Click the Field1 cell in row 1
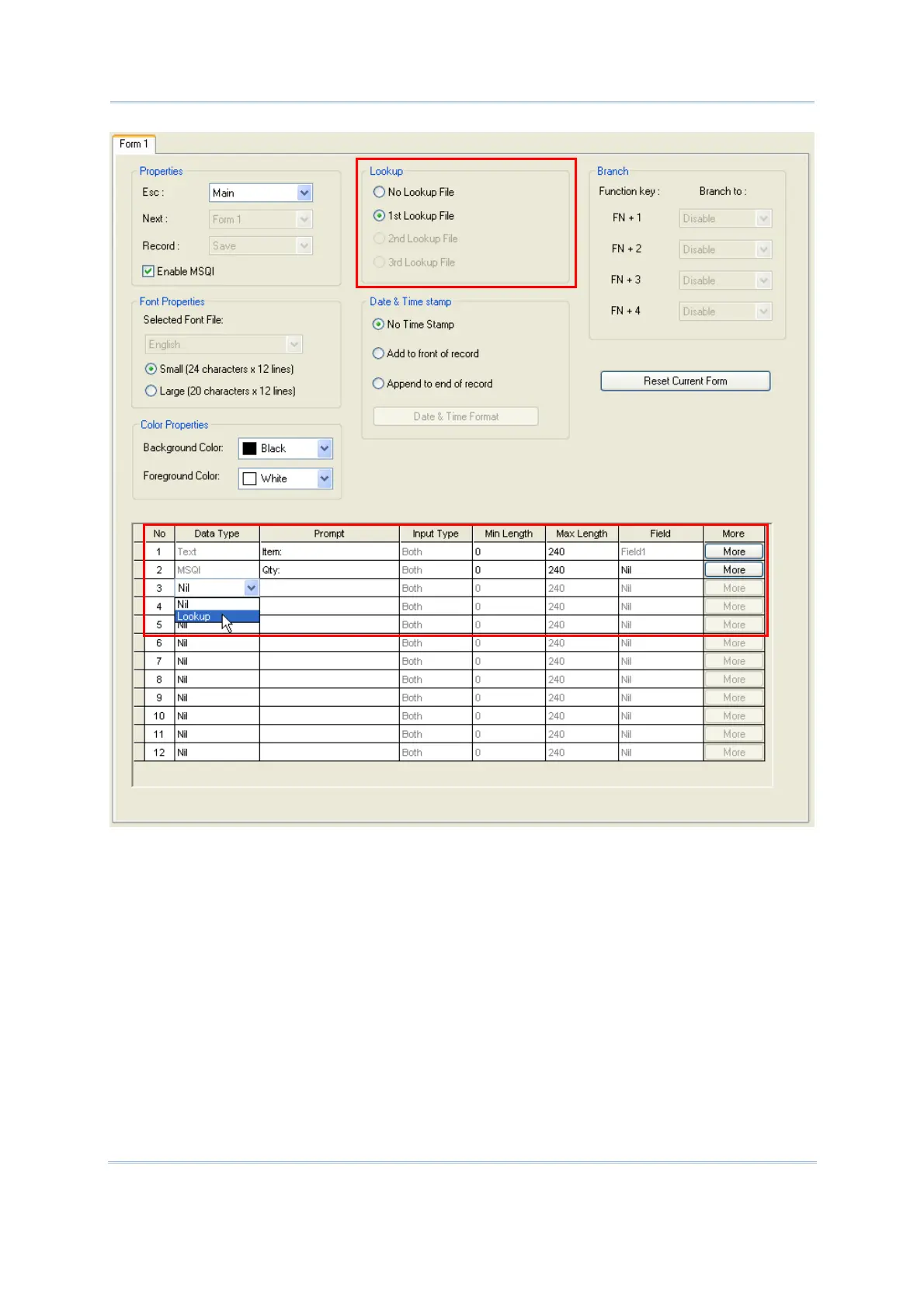 pyautogui.click(x=661, y=551)
